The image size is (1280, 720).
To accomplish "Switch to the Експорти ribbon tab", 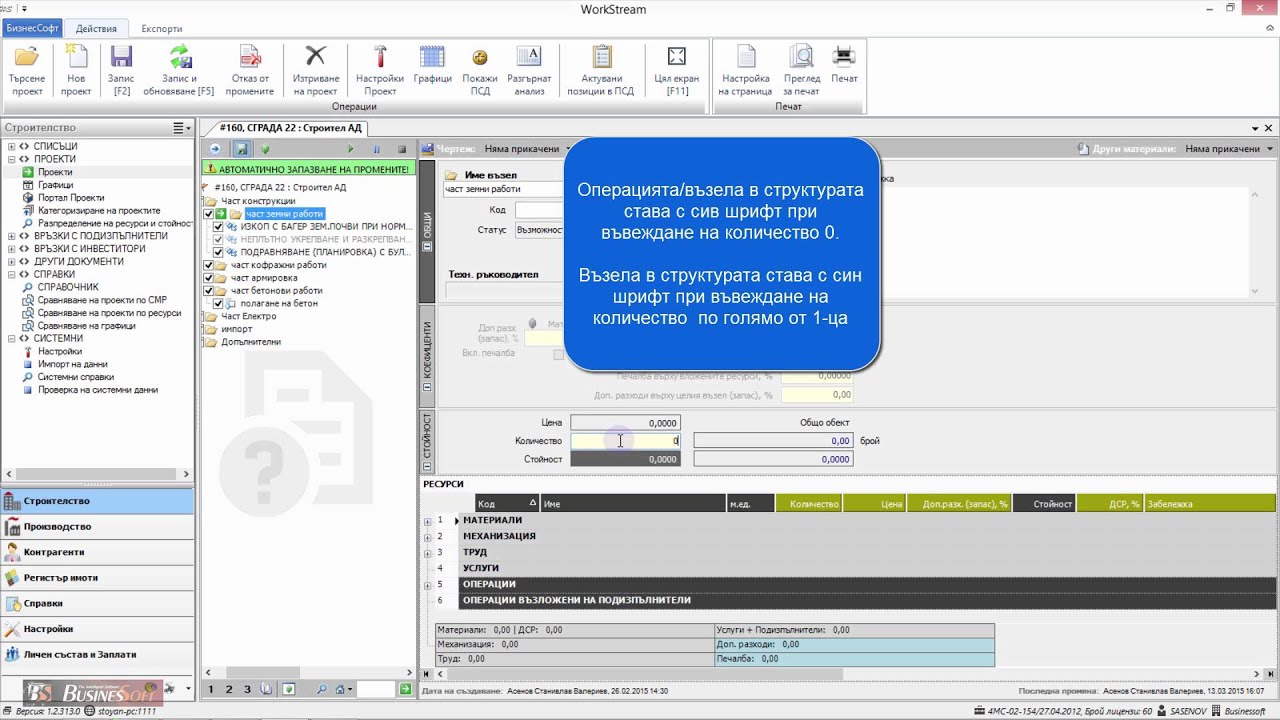I will (162, 29).
